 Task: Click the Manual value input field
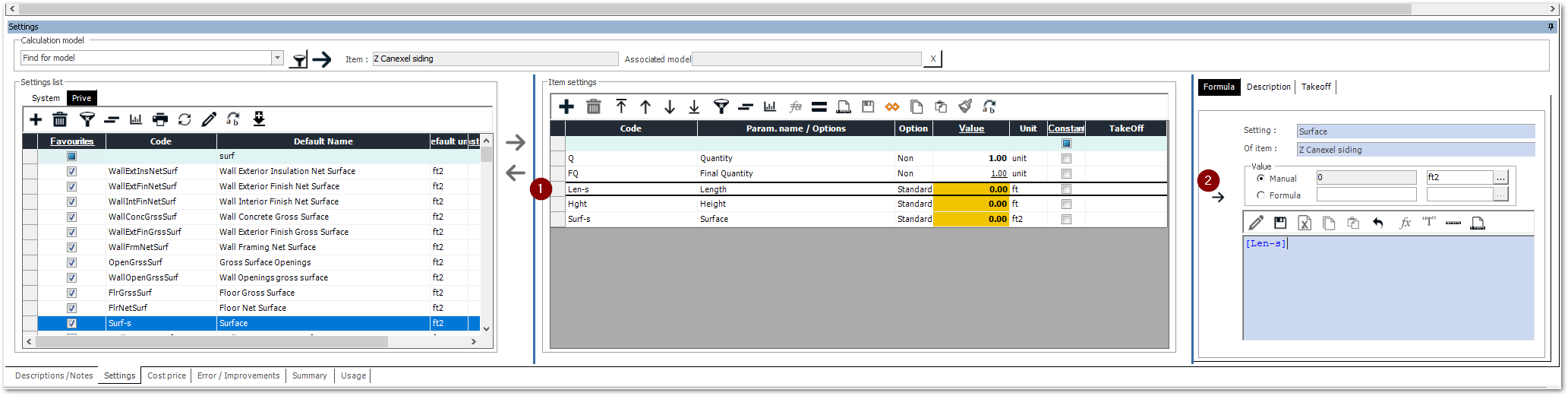[1366, 178]
